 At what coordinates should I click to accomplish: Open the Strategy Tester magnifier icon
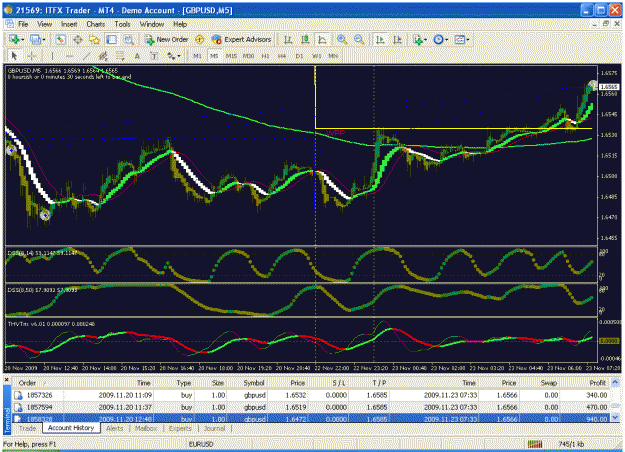coord(128,39)
